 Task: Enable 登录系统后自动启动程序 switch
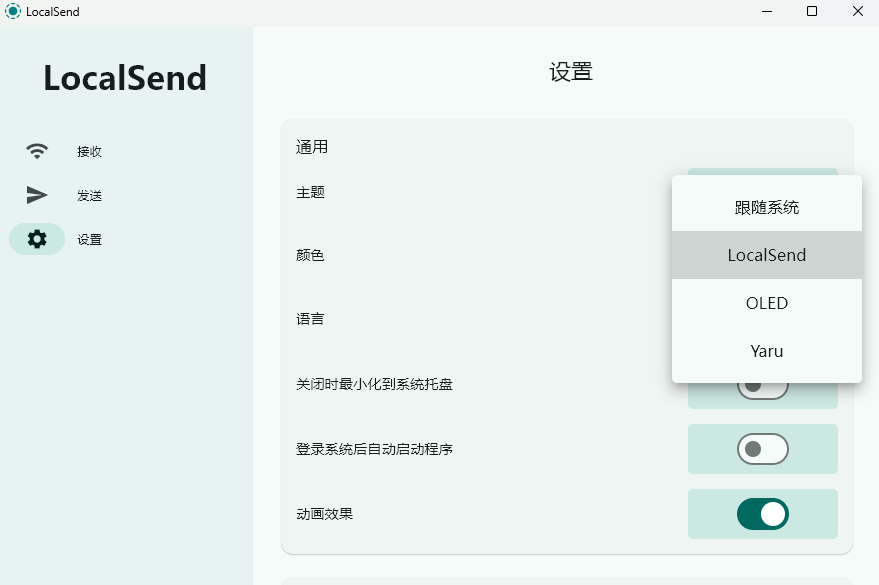(763, 449)
